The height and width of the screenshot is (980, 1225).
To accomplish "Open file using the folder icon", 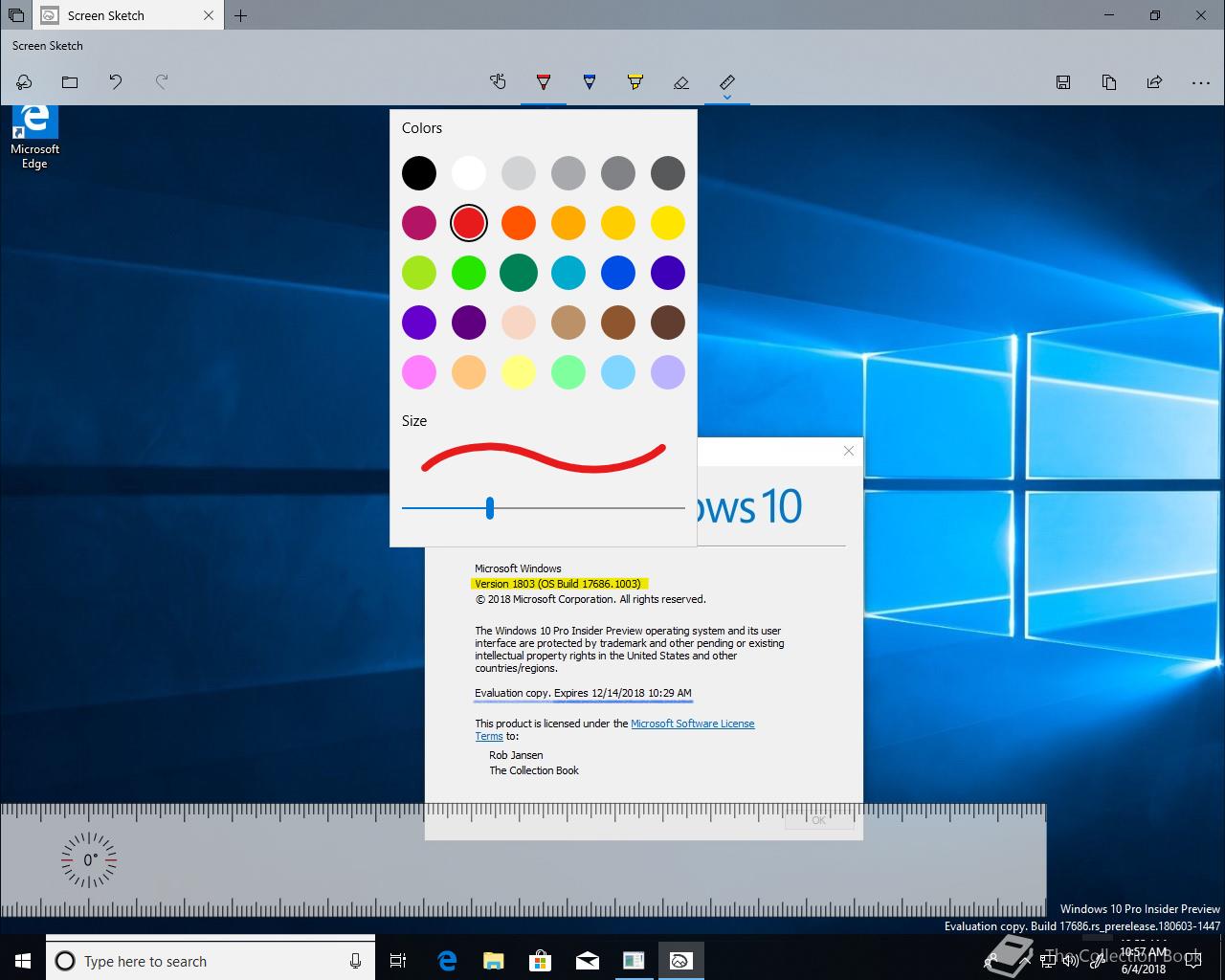I will 70,82.
